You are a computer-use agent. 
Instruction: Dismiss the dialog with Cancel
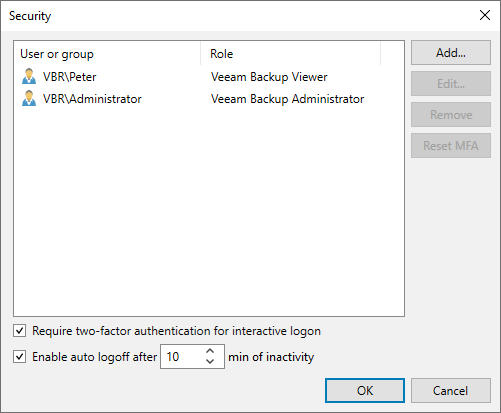[x=451, y=390]
